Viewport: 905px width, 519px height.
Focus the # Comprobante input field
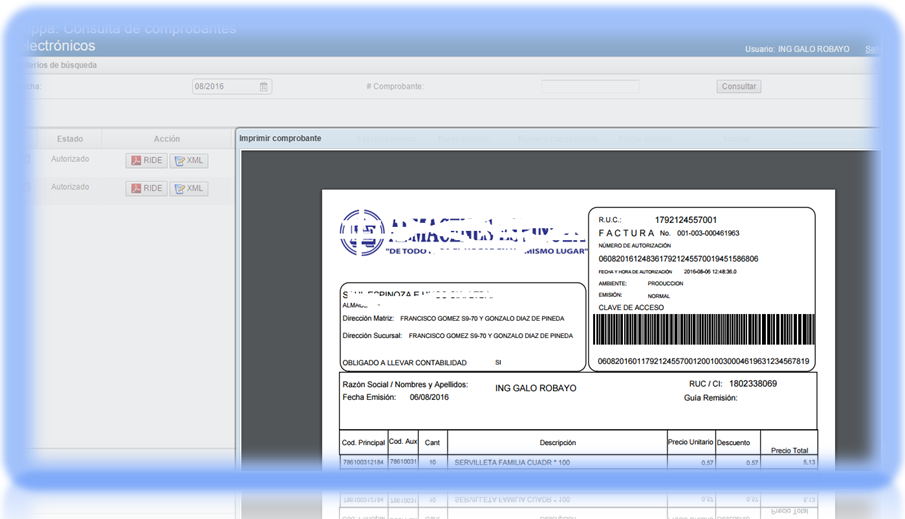[x=590, y=87]
